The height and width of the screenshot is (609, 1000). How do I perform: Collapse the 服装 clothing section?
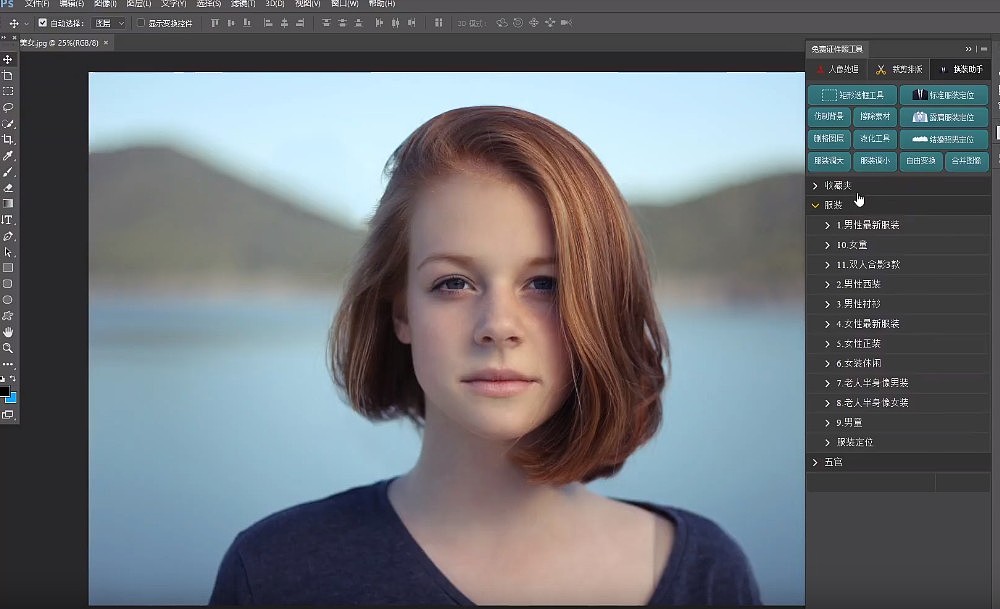815,205
